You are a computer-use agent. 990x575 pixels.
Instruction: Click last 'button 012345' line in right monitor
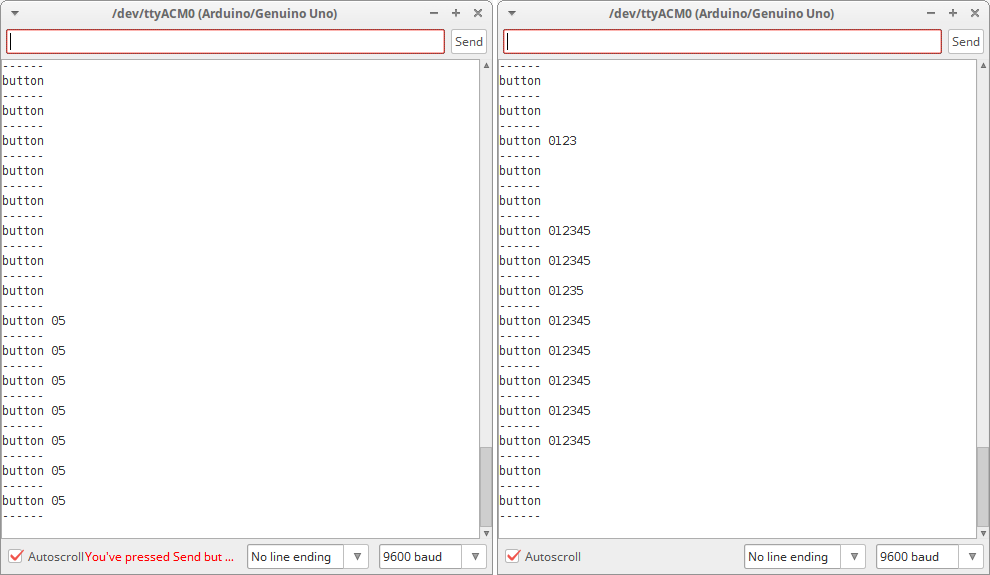point(545,441)
